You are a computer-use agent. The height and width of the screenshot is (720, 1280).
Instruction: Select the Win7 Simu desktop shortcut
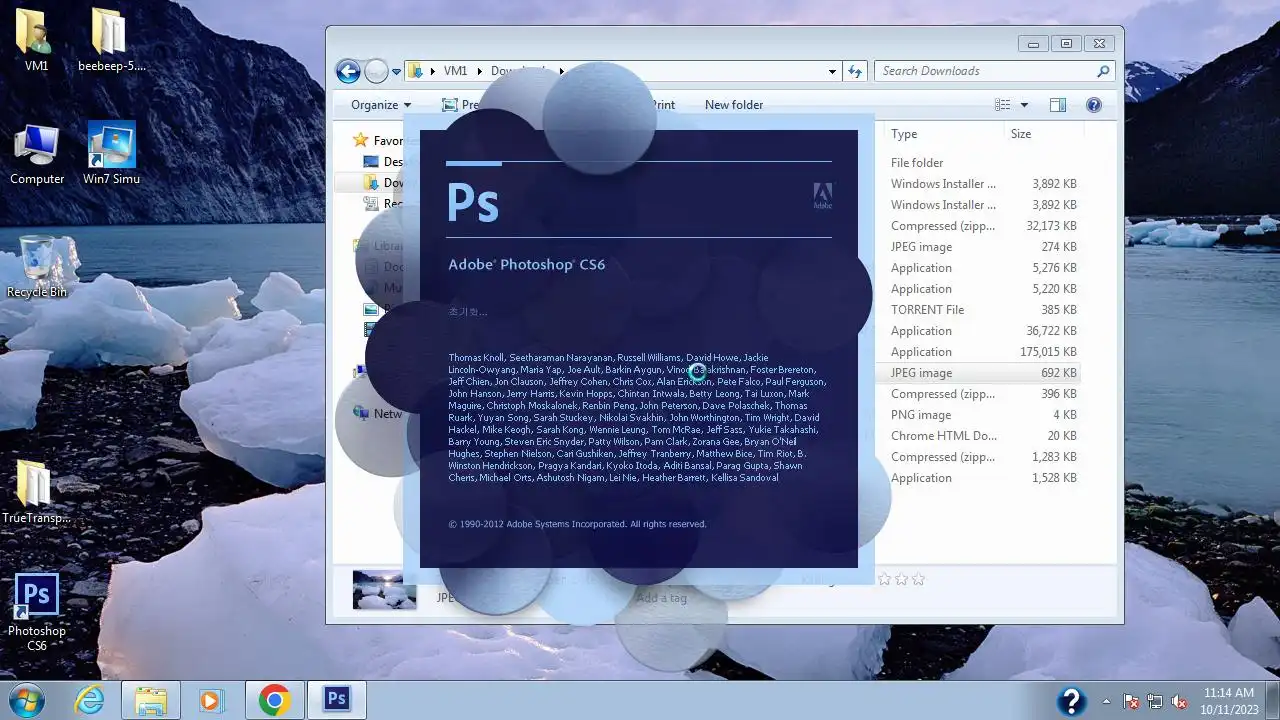point(111,154)
